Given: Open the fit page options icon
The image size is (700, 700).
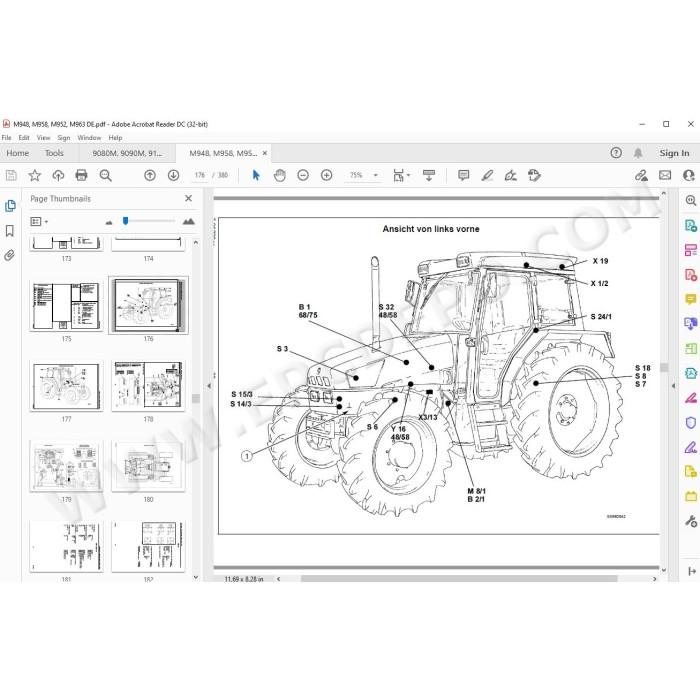Looking at the screenshot, I should click(400, 175).
